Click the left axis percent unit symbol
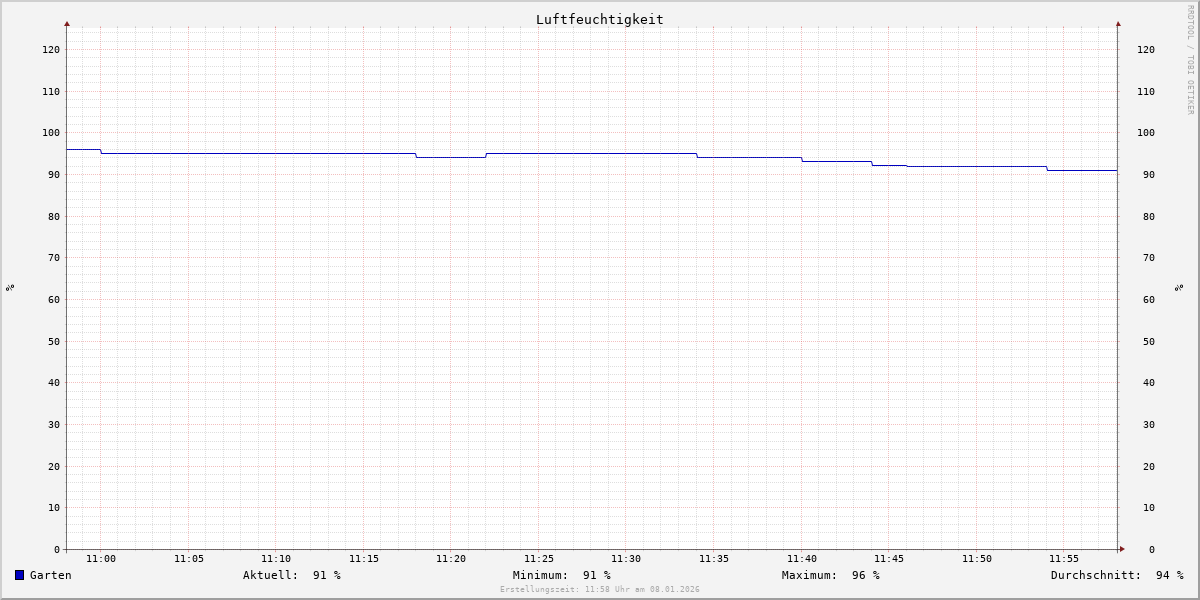The height and width of the screenshot is (600, 1200). tap(10, 287)
